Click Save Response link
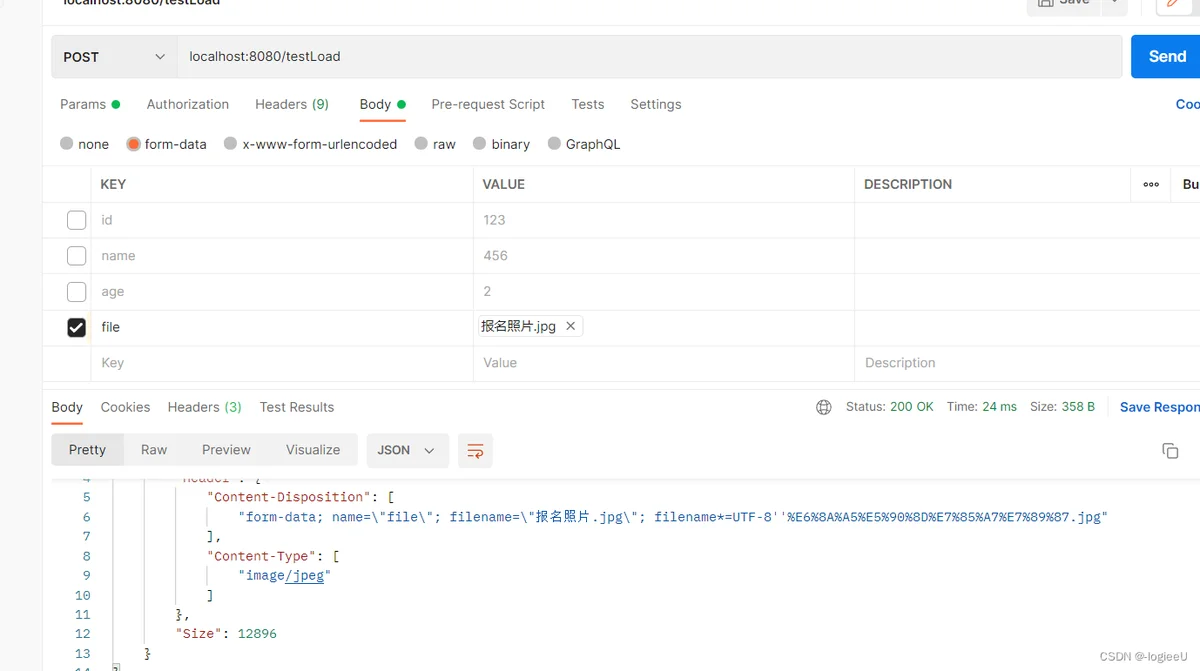Viewport: 1200px width, 671px height. [x=1159, y=407]
